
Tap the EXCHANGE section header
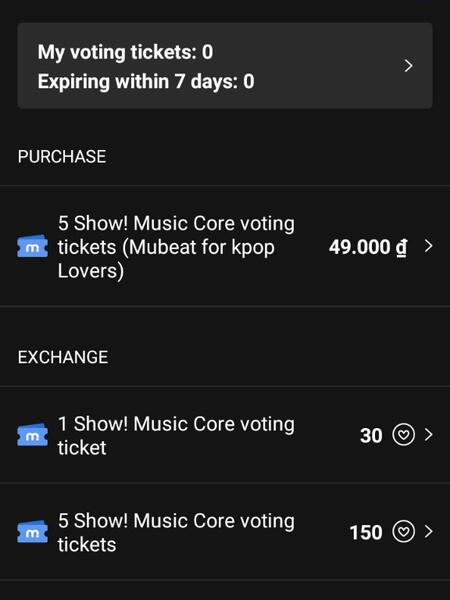pos(63,357)
